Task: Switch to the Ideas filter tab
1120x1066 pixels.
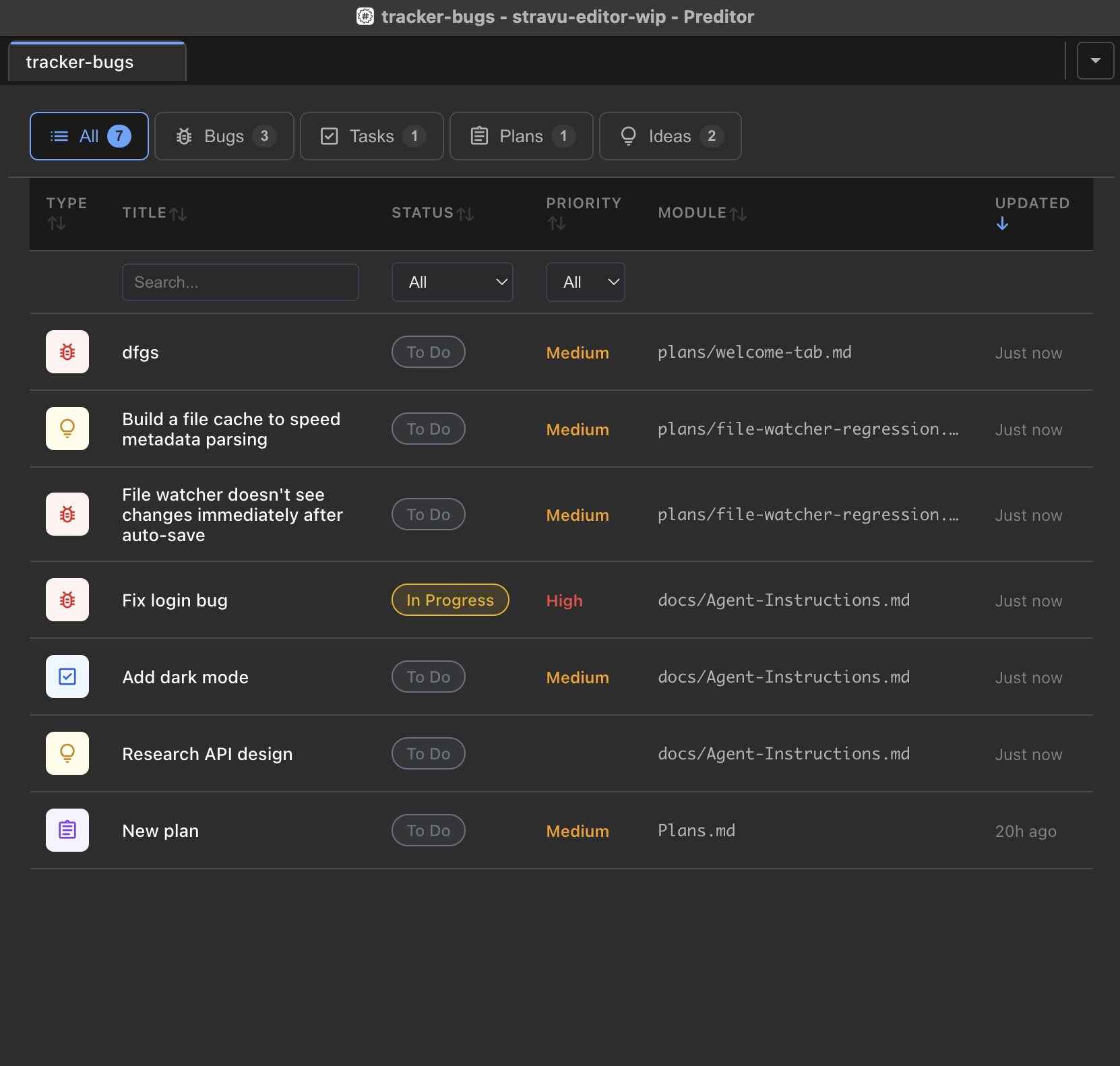Action: pos(670,136)
